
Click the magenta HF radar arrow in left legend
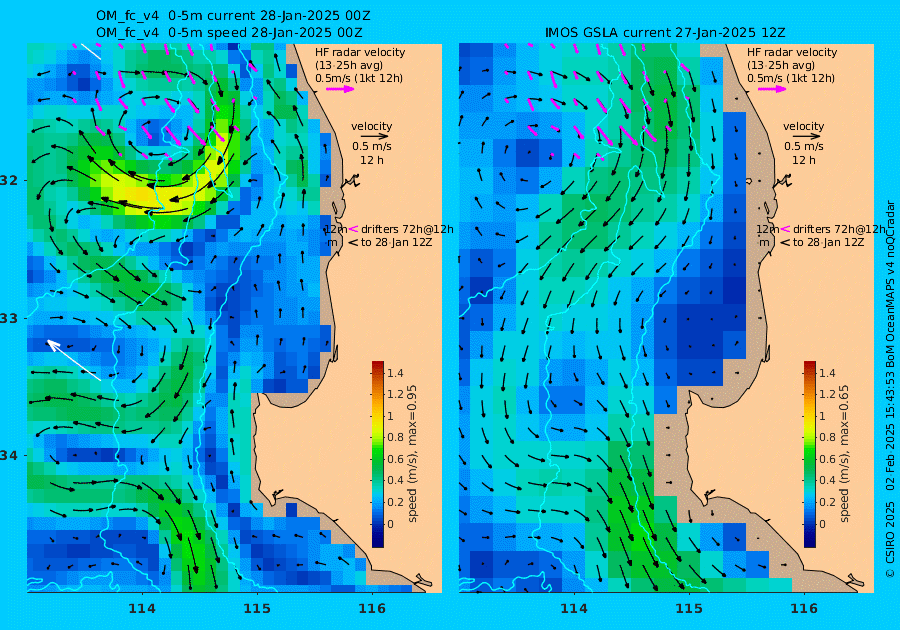coord(340,89)
